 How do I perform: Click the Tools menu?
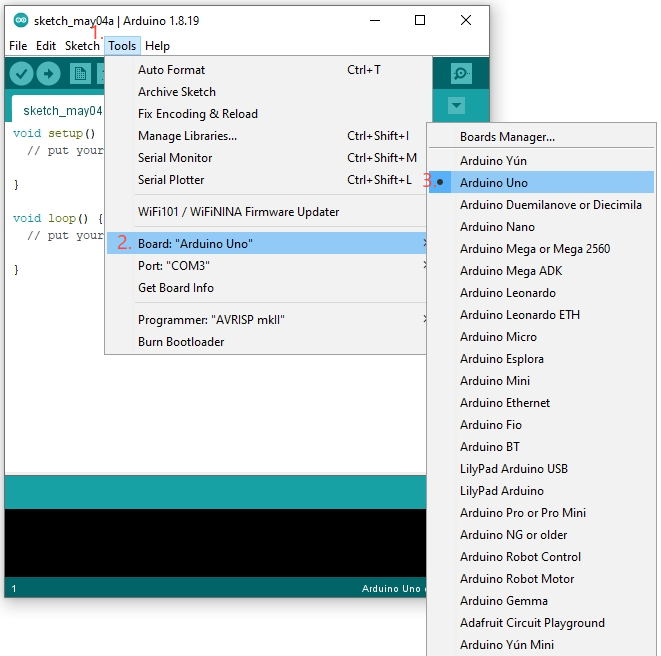[x=122, y=46]
